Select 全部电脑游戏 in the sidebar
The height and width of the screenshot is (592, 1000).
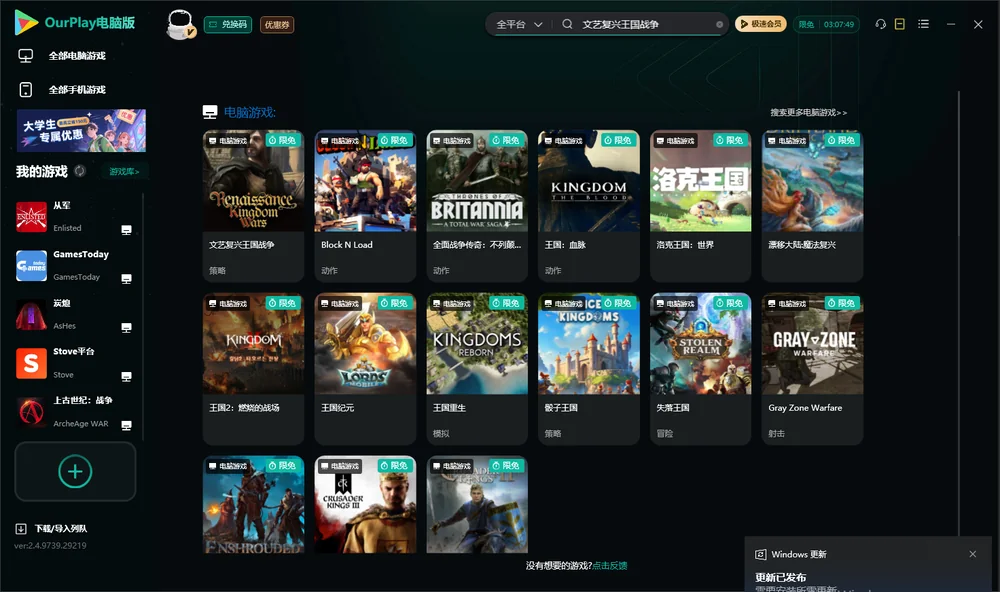[77, 56]
